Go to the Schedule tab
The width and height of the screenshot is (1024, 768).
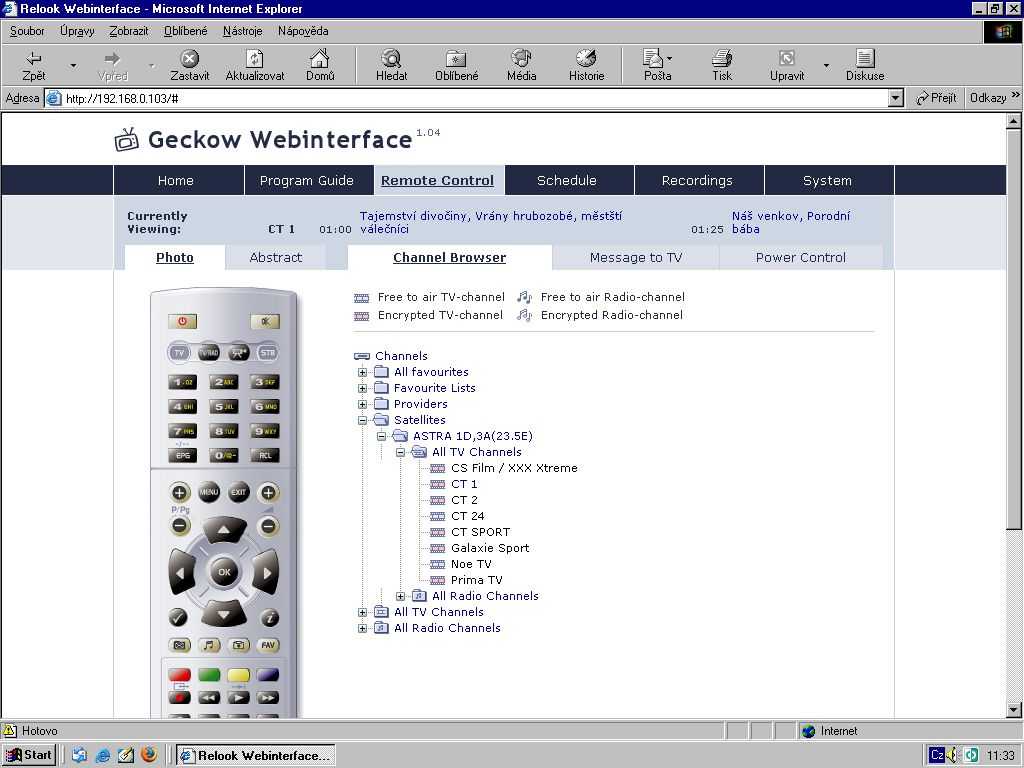click(x=567, y=180)
